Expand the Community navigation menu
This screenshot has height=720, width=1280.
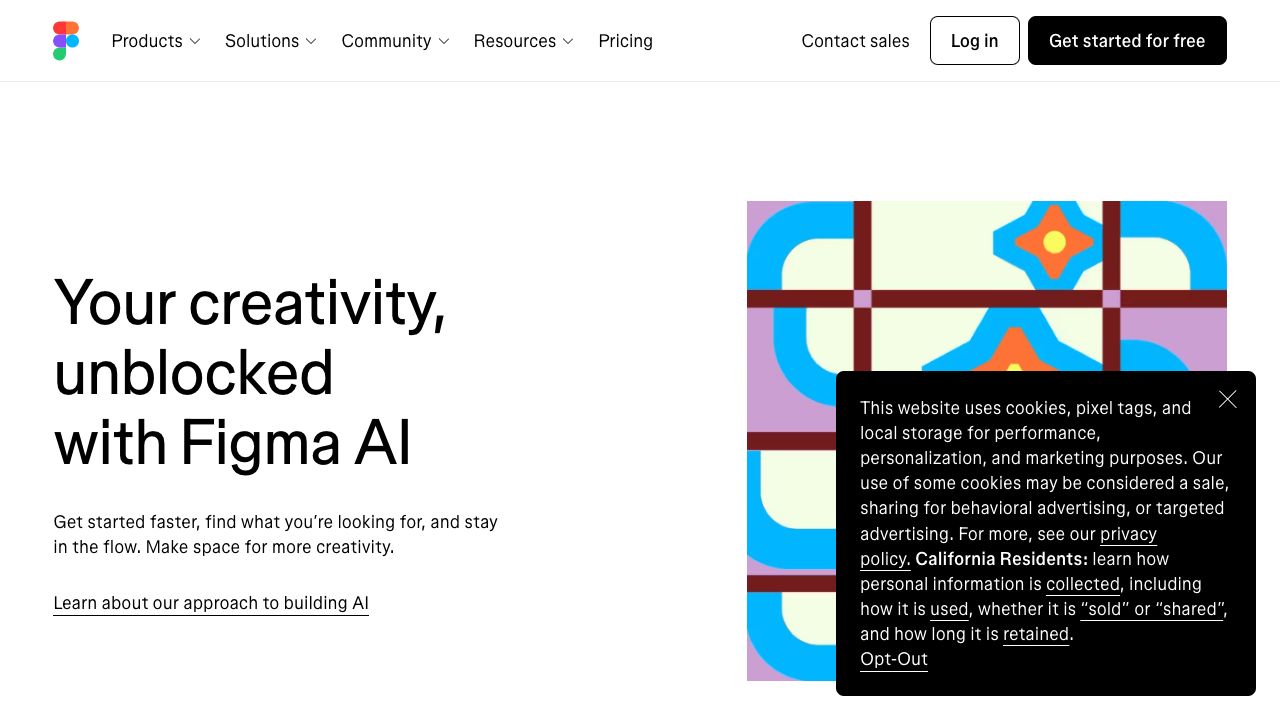click(x=395, y=41)
